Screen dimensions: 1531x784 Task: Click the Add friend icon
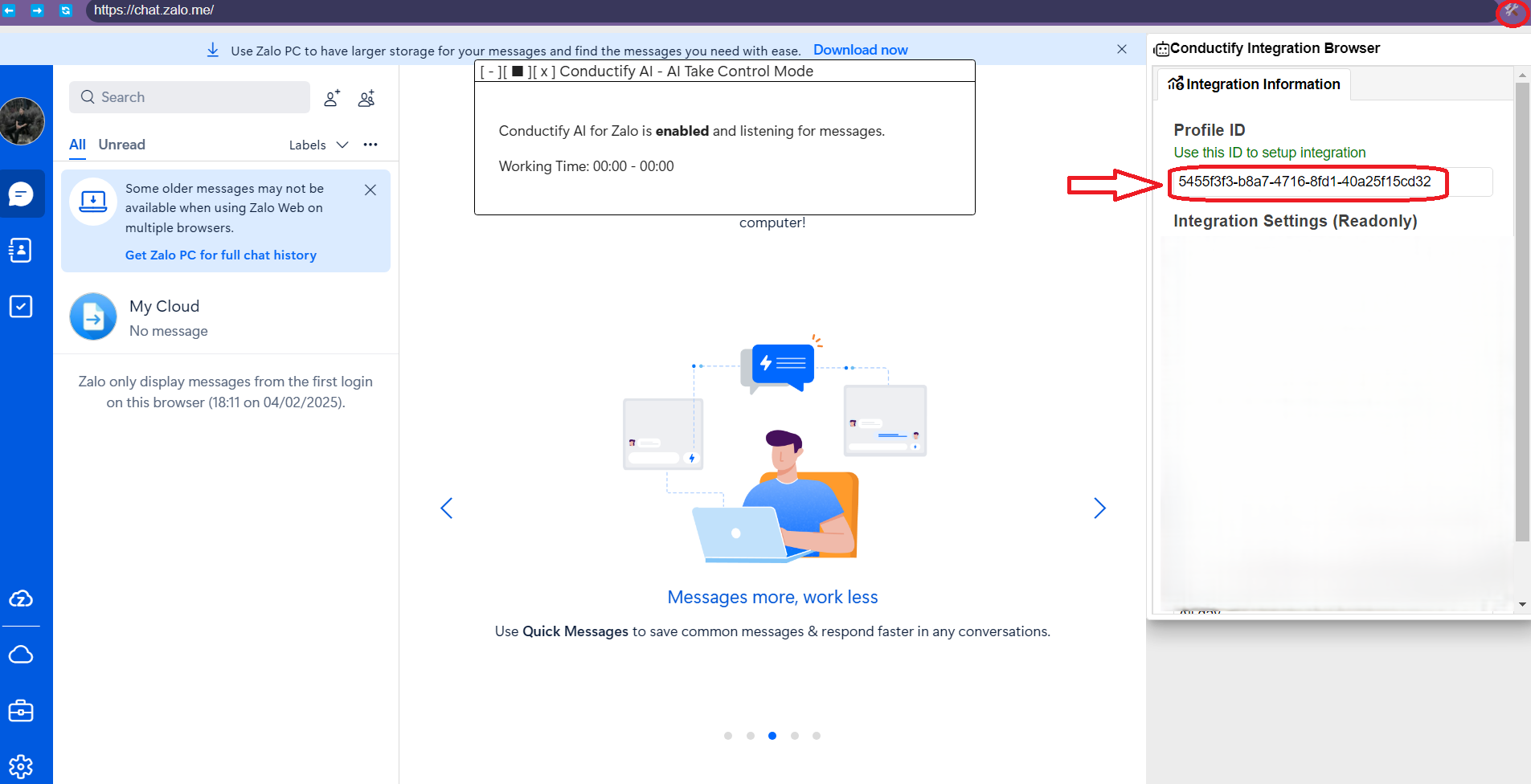point(332,97)
